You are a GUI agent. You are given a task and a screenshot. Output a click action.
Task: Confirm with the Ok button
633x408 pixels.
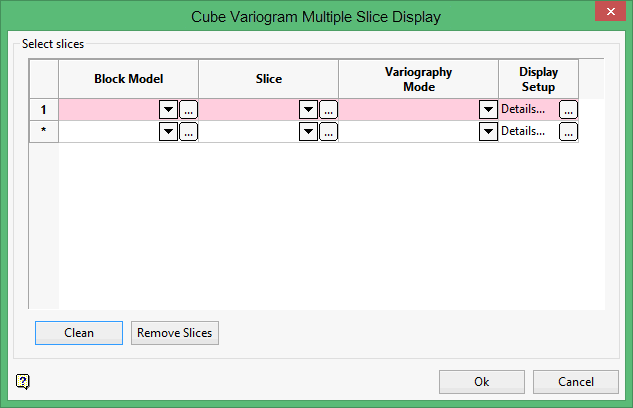click(482, 382)
